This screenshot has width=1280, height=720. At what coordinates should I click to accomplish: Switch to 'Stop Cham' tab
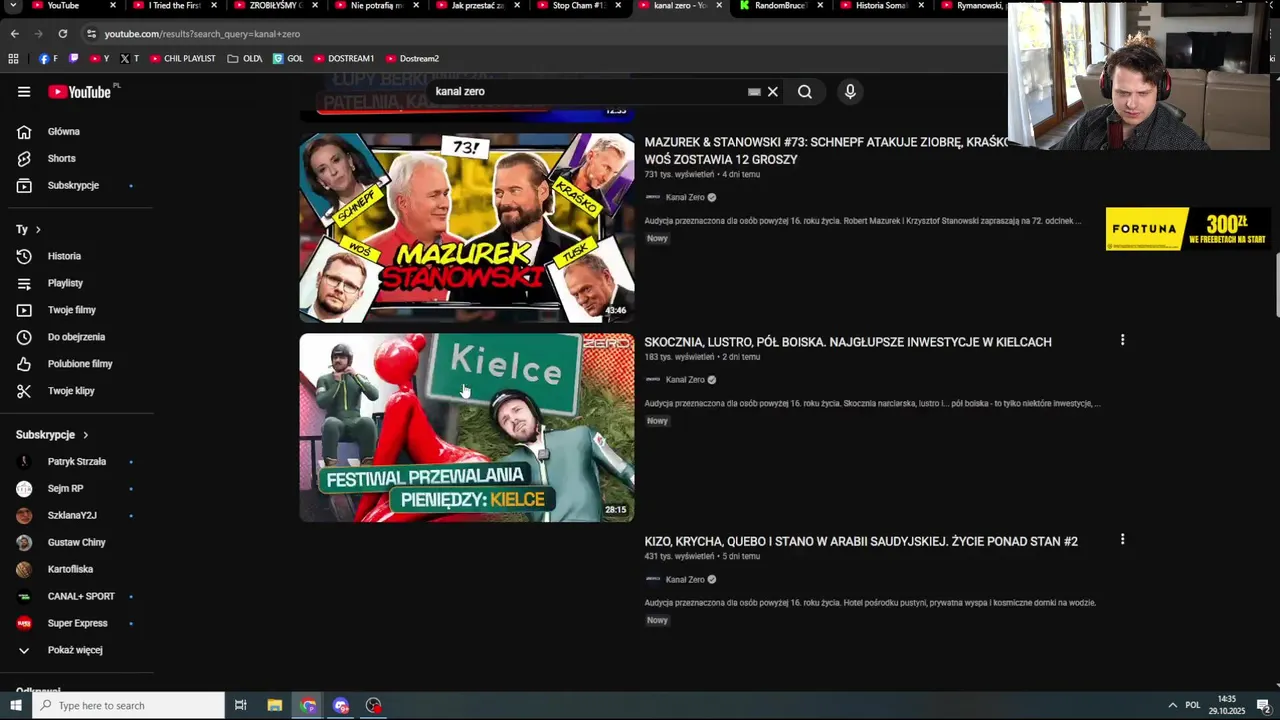coord(572,6)
